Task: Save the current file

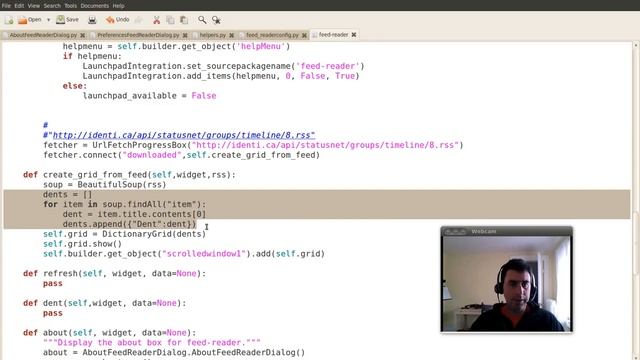Action: (67, 20)
